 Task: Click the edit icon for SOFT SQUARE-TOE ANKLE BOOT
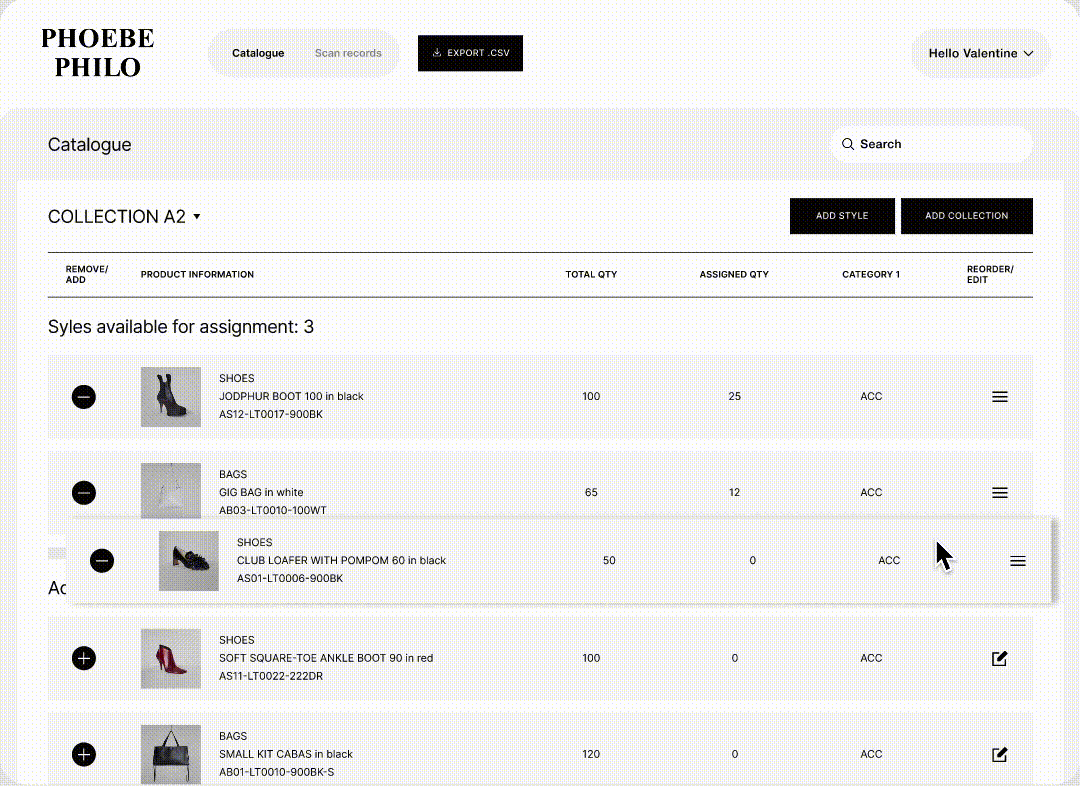coord(999,658)
